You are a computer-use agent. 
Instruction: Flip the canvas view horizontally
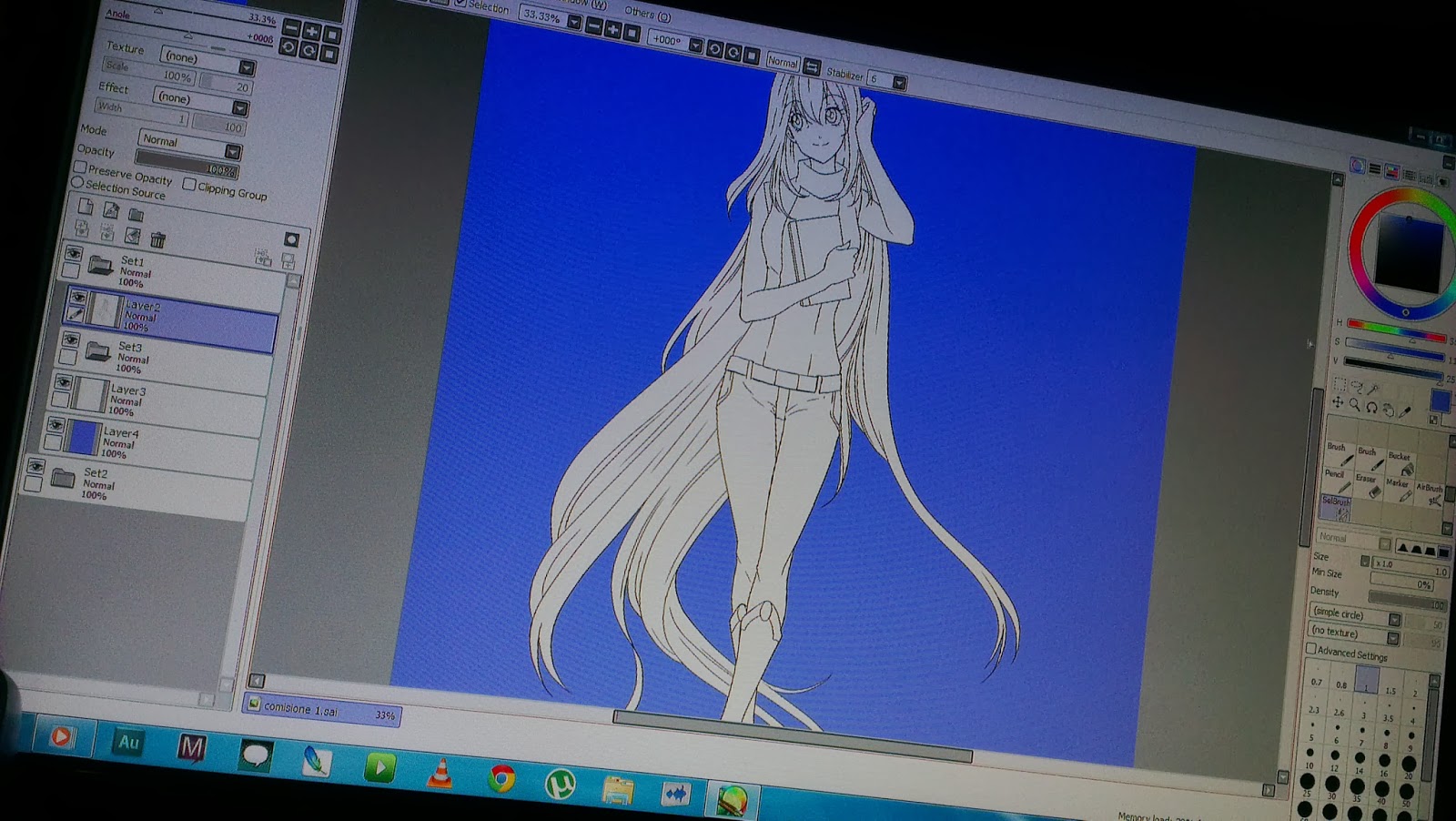point(812,67)
